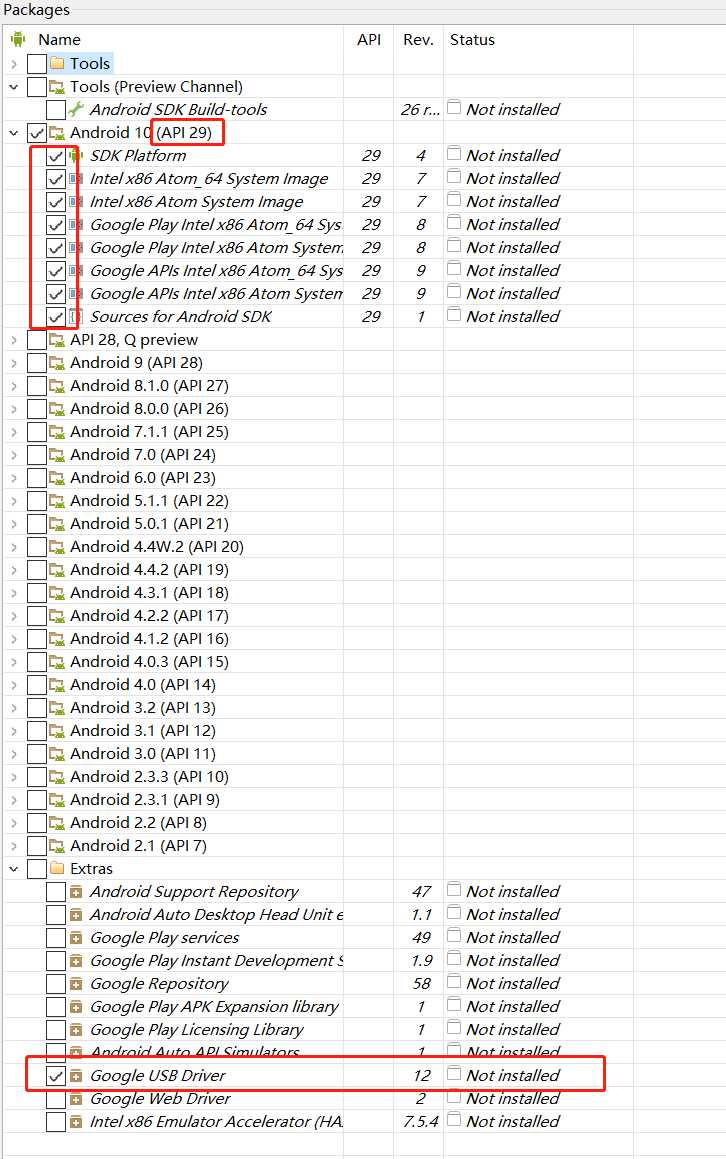This screenshot has height=1159, width=726.
Task: Expand the API 28, Q preview node
Action: (x=13, y=339)
